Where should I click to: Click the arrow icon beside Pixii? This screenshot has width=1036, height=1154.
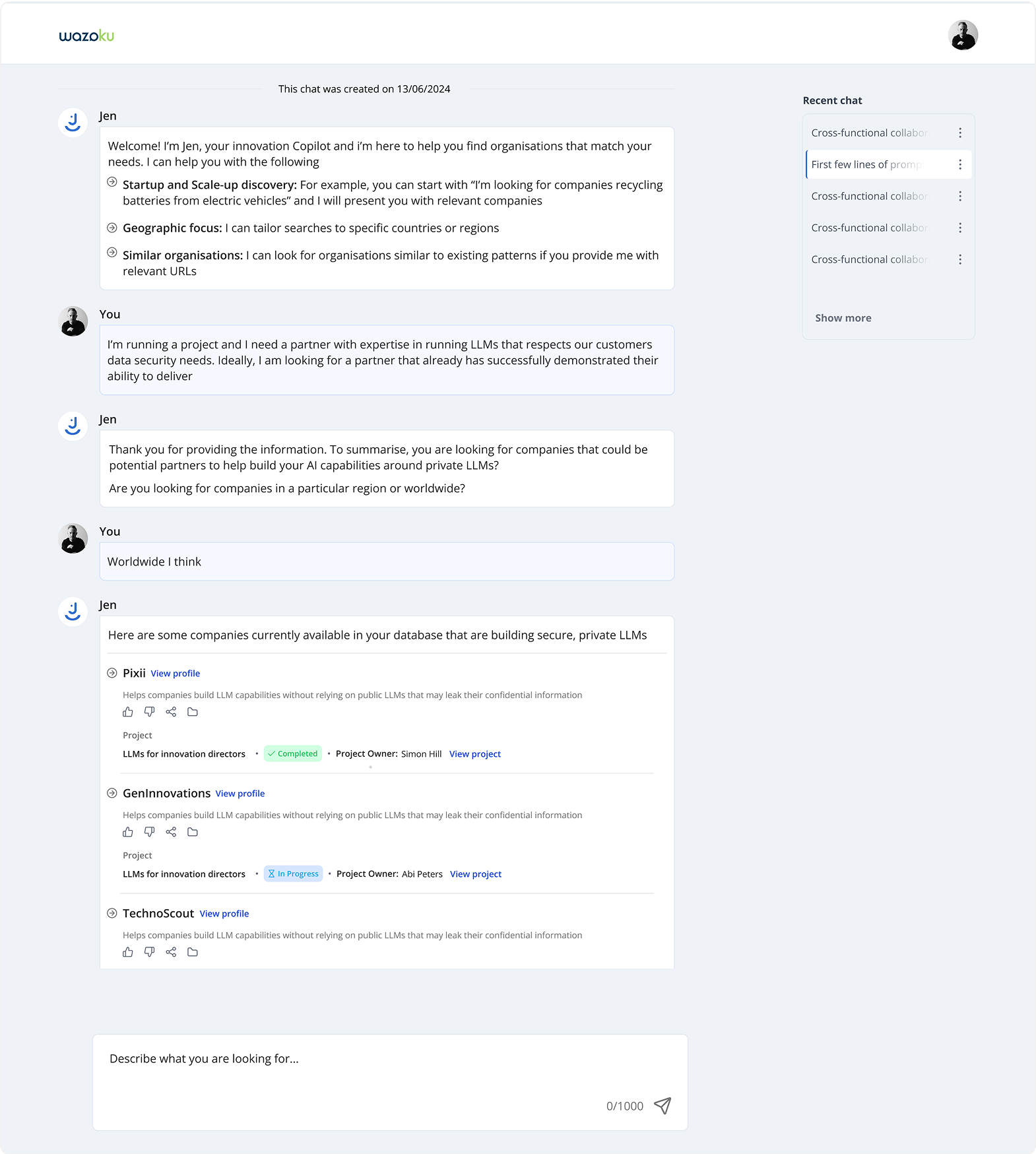click(x=112, y=673)
